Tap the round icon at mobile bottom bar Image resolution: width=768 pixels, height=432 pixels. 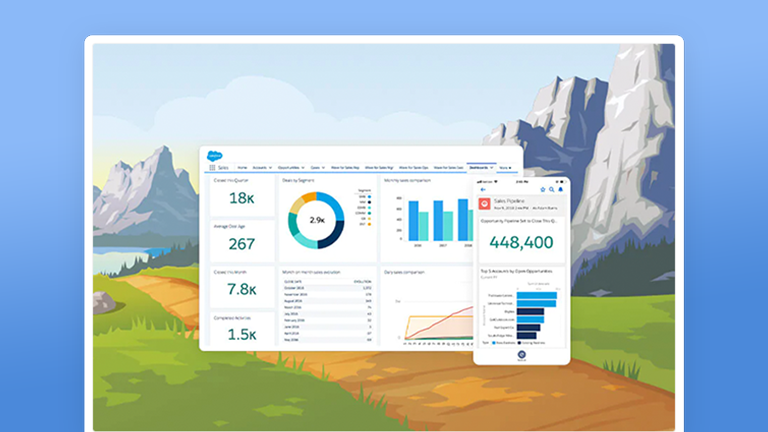click(x=522, y=354)
